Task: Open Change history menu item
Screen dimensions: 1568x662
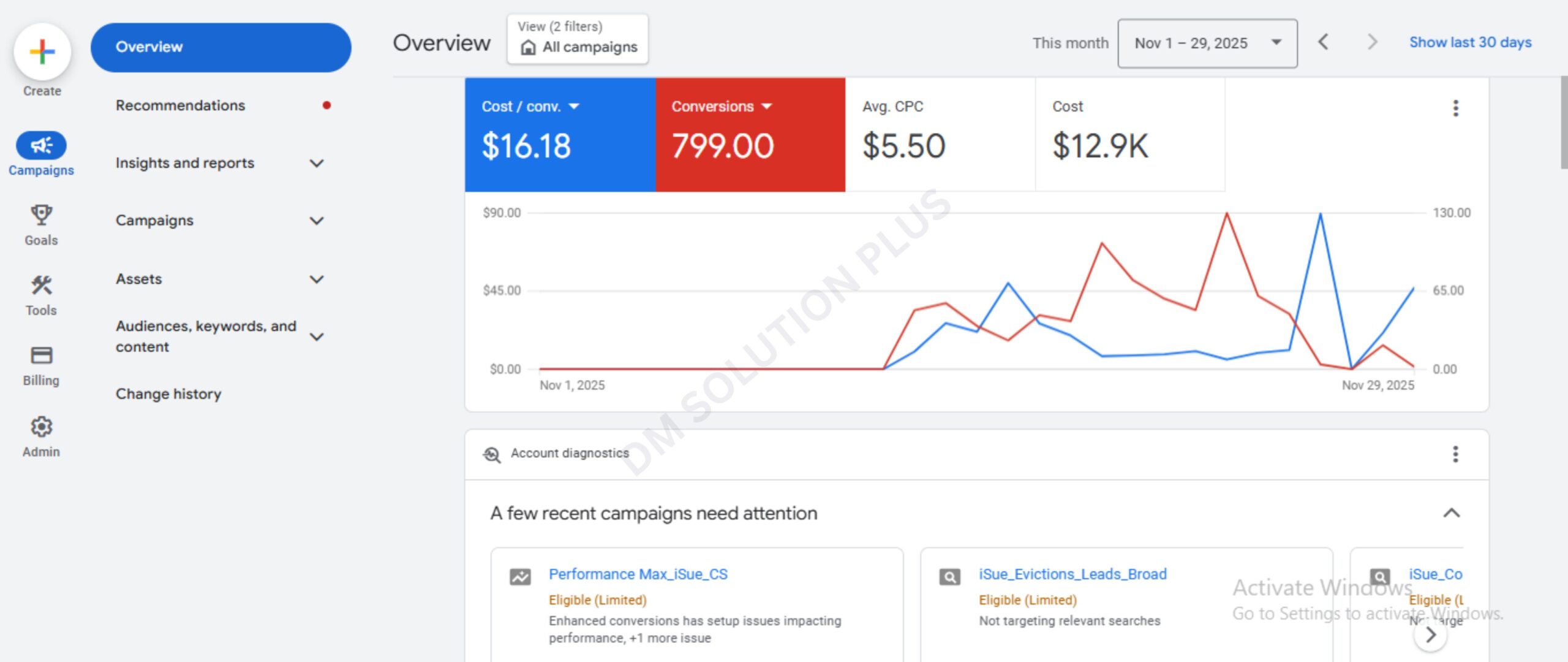Action: point(168,394)
